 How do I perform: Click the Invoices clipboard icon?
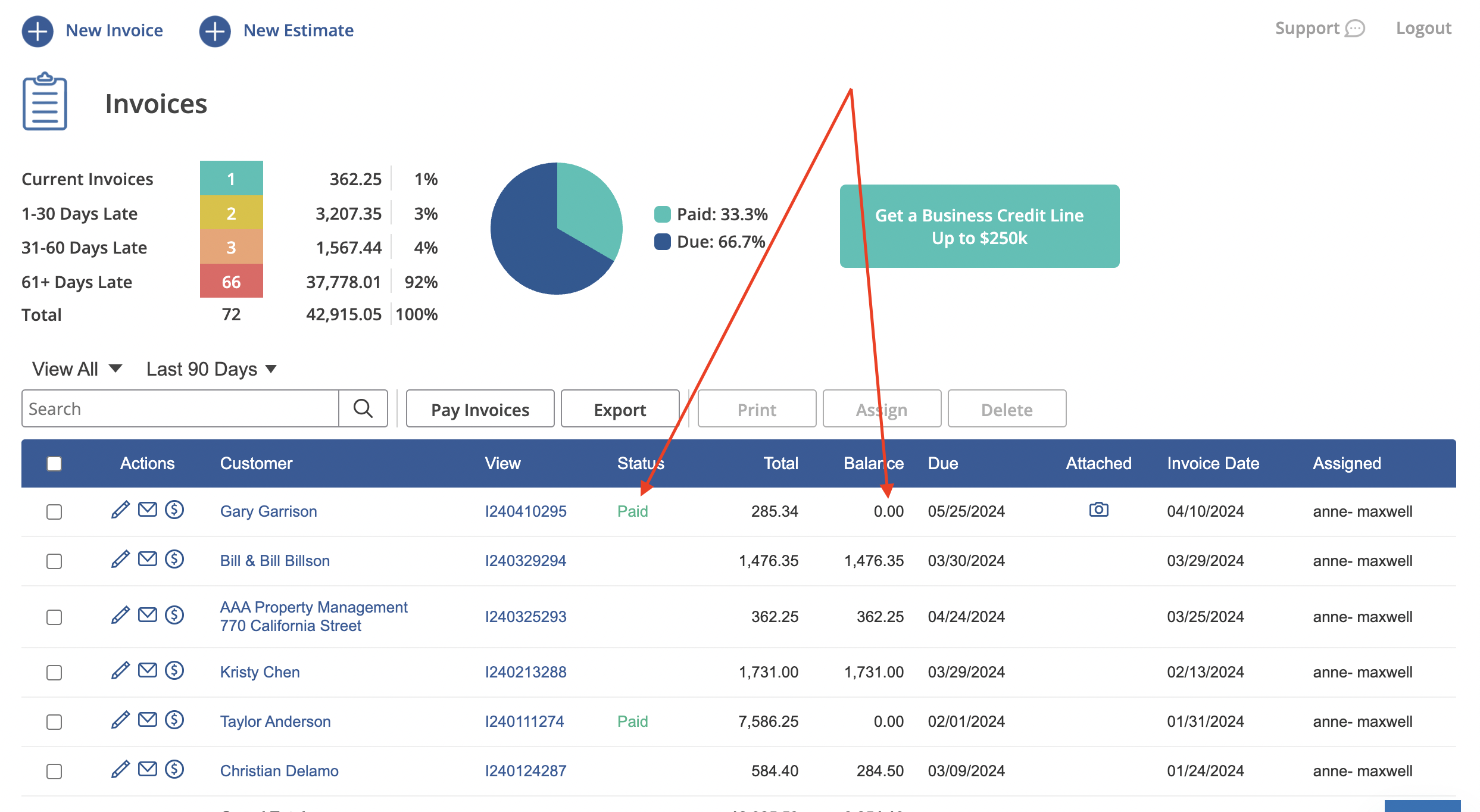coord(45,102)
